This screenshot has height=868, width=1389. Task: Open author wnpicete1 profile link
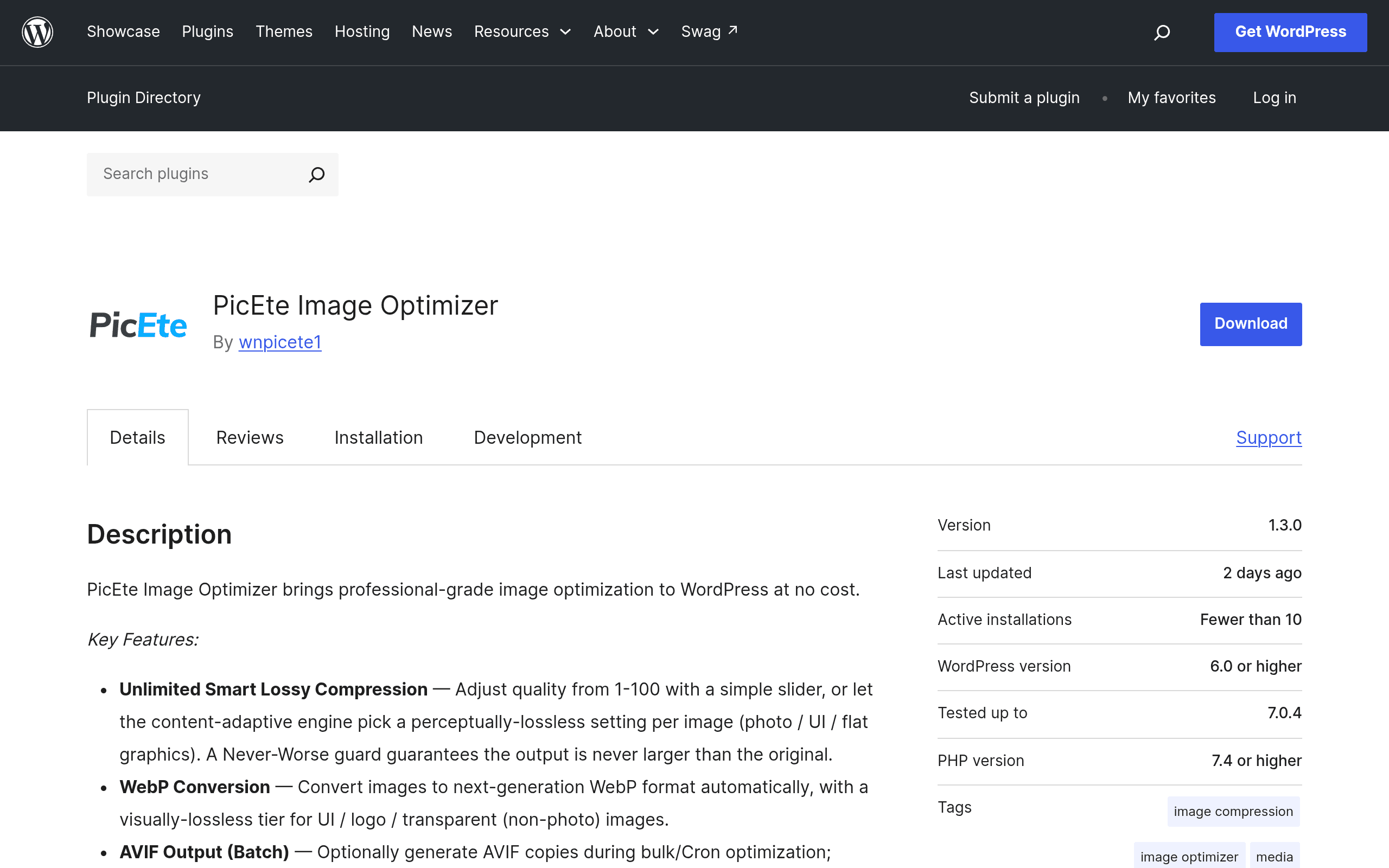[280, 342]
